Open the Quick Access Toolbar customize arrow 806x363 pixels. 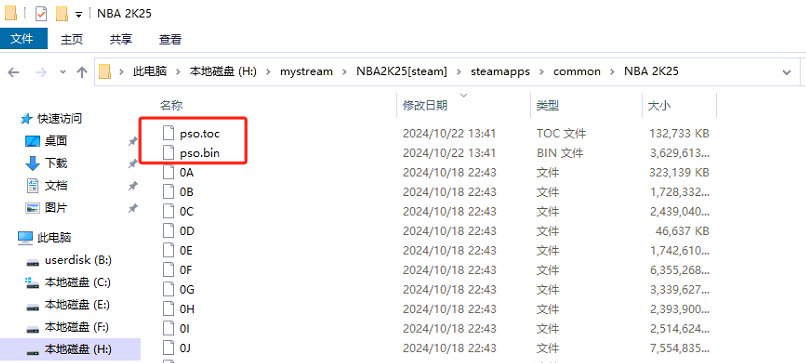click(79, 14)
